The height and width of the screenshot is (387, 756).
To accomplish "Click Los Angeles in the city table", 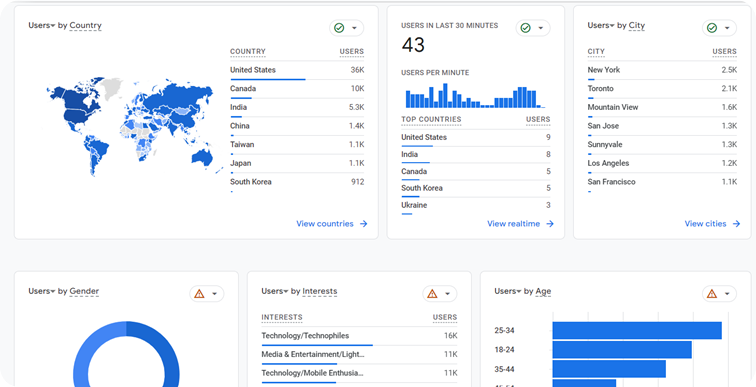I will 608,163.
